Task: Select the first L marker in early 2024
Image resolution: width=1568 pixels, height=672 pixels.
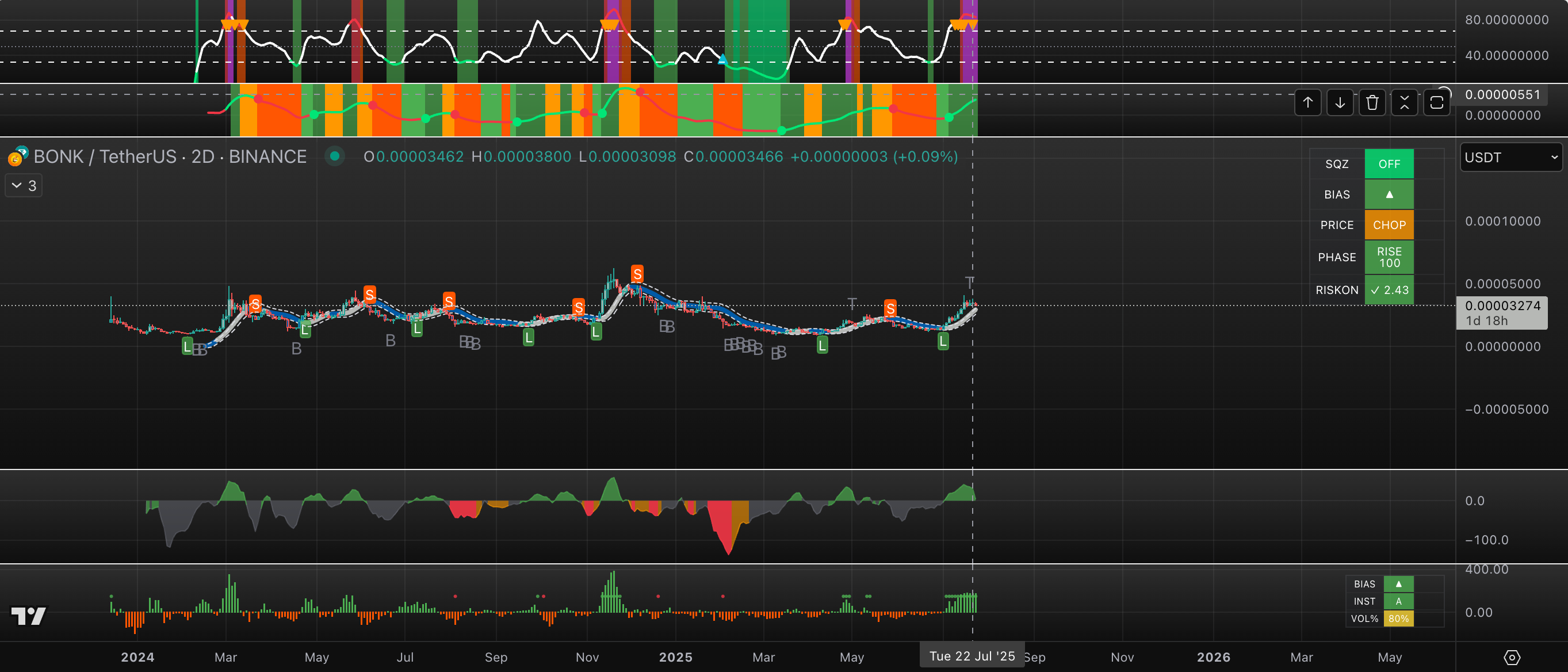Action: click(188, 346)
